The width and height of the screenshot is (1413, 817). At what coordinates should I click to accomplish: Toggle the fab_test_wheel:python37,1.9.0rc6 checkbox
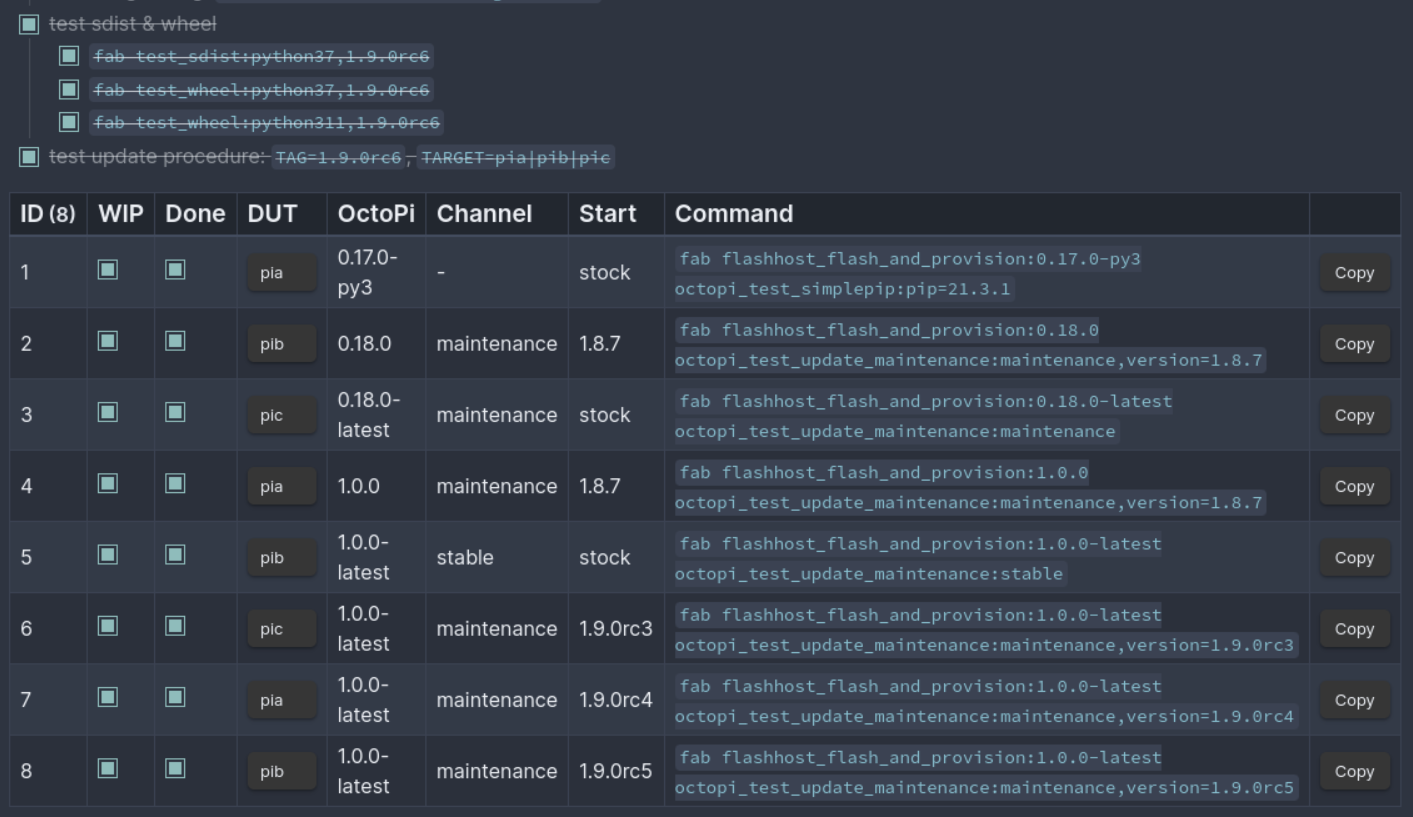tap(69, 91)
